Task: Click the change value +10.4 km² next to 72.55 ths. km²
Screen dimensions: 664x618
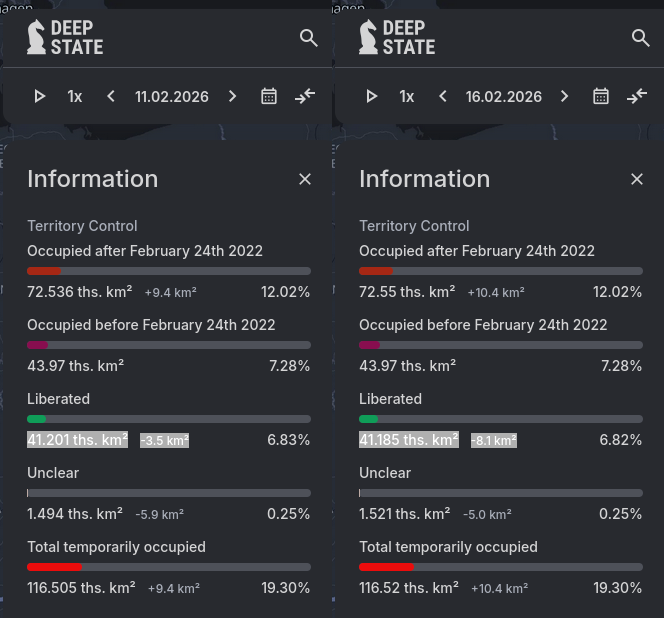Action: (x=496, y=293)
